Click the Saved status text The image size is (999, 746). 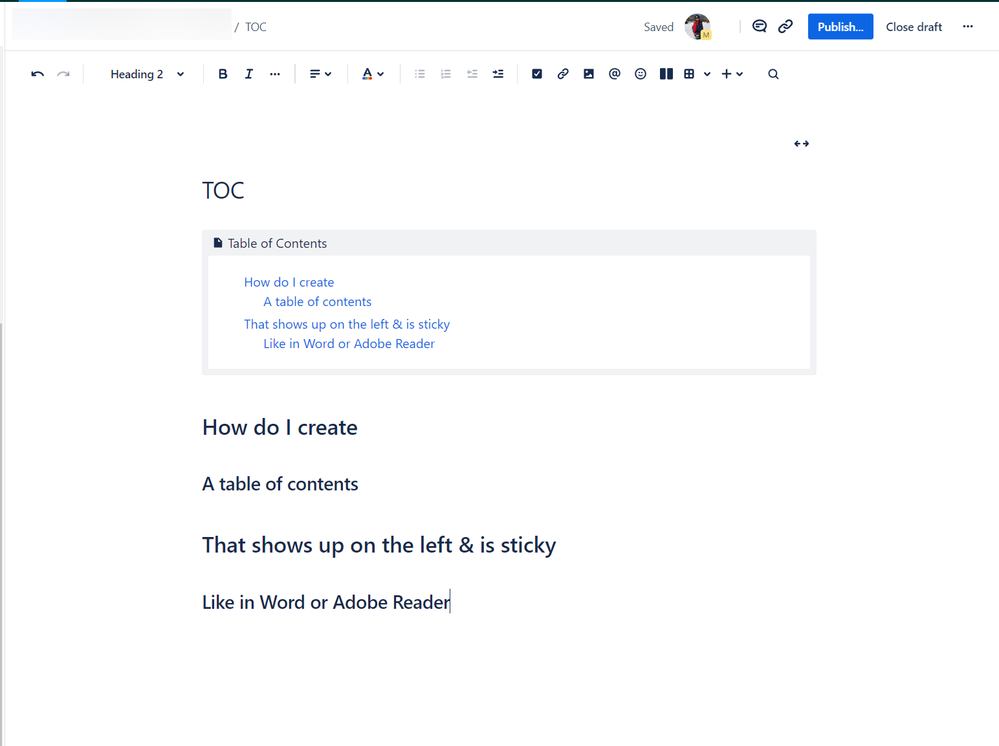click(658, 27)
